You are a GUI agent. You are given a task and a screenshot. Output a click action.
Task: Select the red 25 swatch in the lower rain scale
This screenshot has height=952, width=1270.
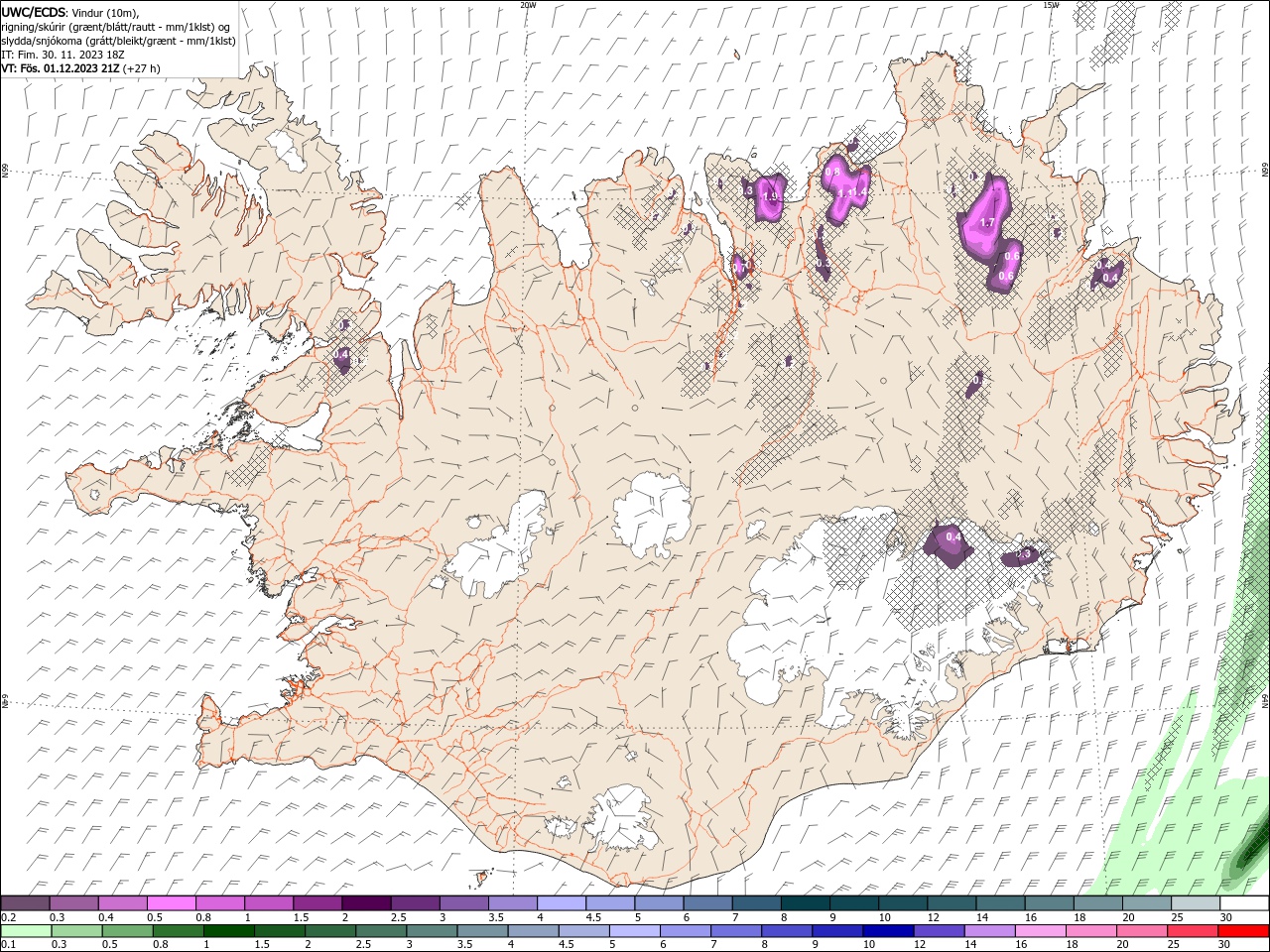[1192, 930]
